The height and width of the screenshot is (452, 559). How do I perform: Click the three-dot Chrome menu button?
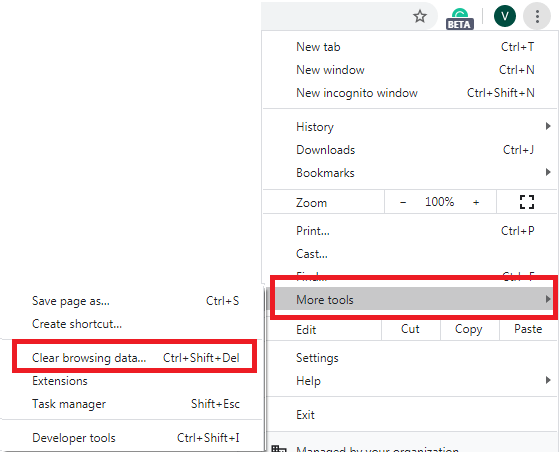coord(537,16)
